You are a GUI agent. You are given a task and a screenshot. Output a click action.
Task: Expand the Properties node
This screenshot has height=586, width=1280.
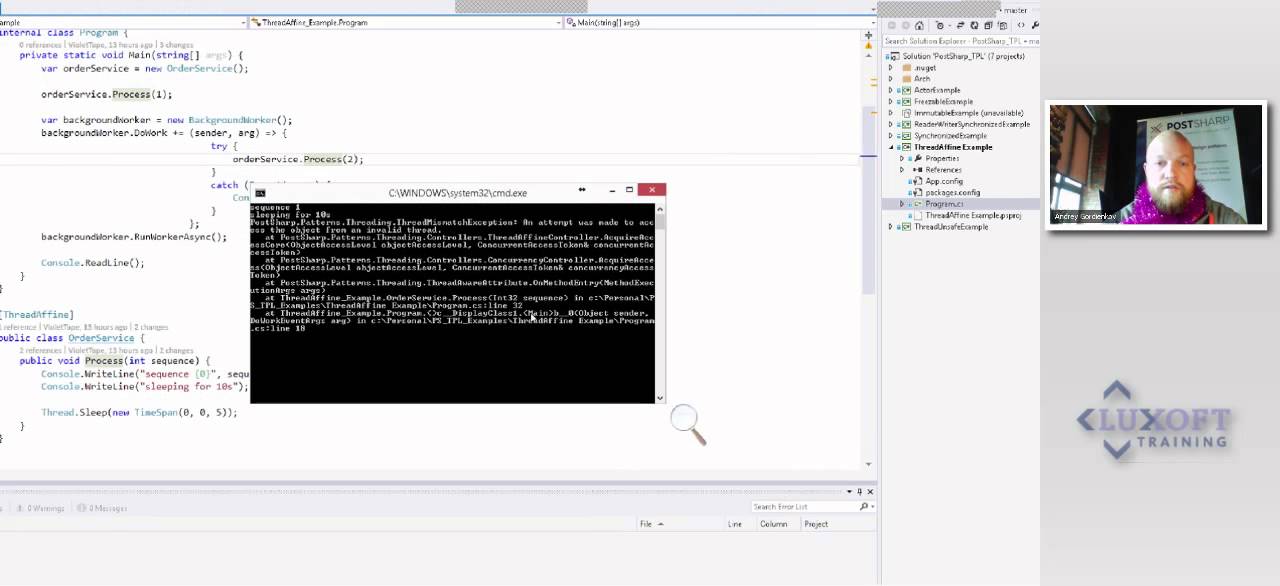point(902,159)
